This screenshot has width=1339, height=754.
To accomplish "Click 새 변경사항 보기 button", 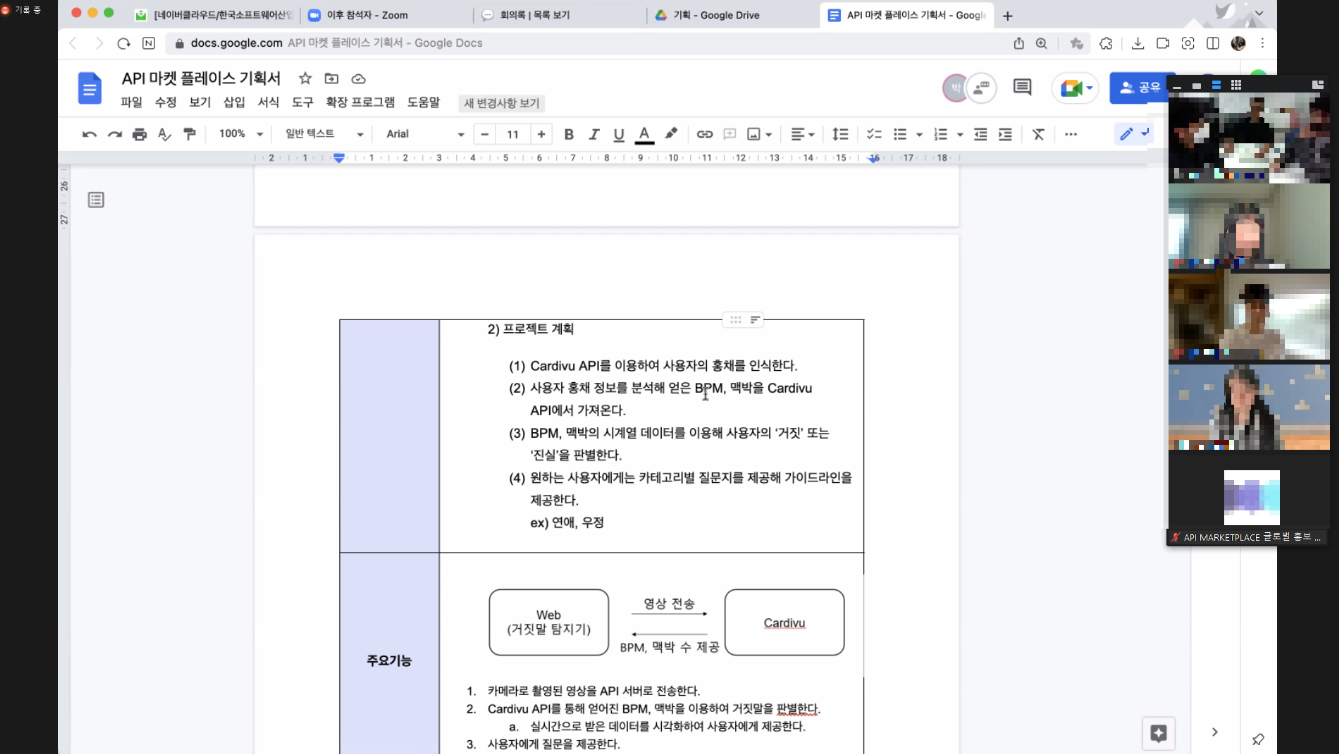I will (x=501, y=103).
